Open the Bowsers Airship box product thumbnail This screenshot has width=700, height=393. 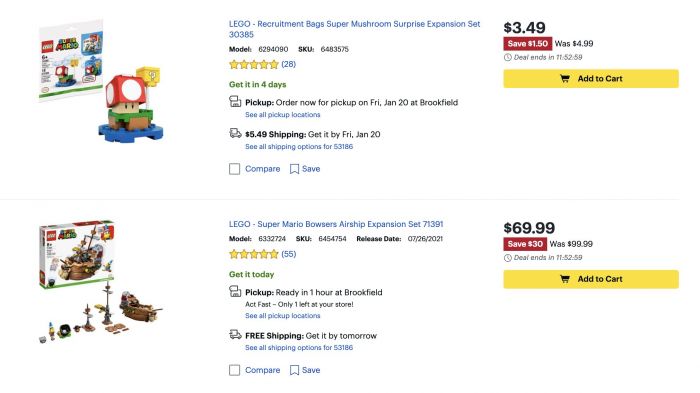101,281
